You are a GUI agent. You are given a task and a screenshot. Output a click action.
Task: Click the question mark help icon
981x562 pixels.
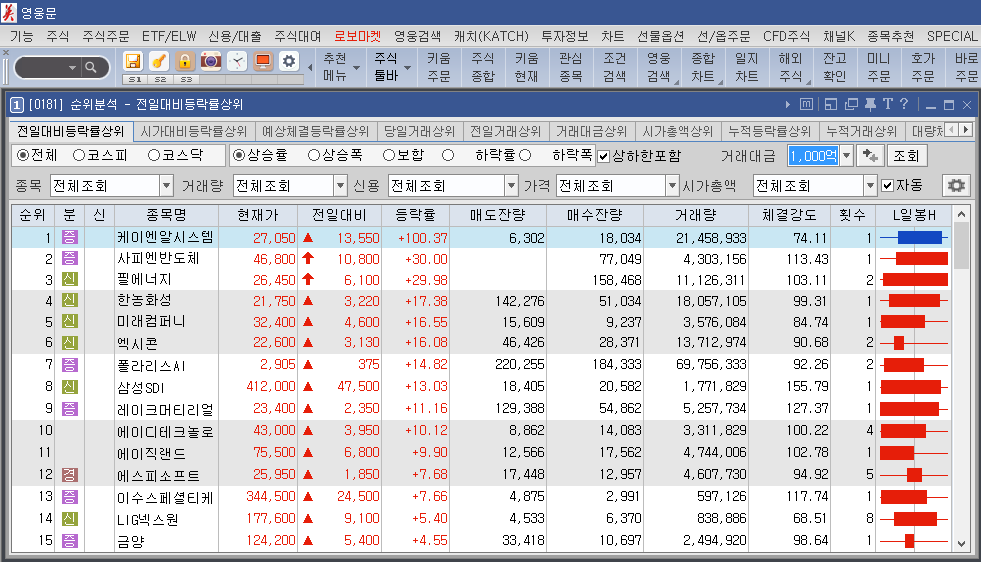(904, 104)
